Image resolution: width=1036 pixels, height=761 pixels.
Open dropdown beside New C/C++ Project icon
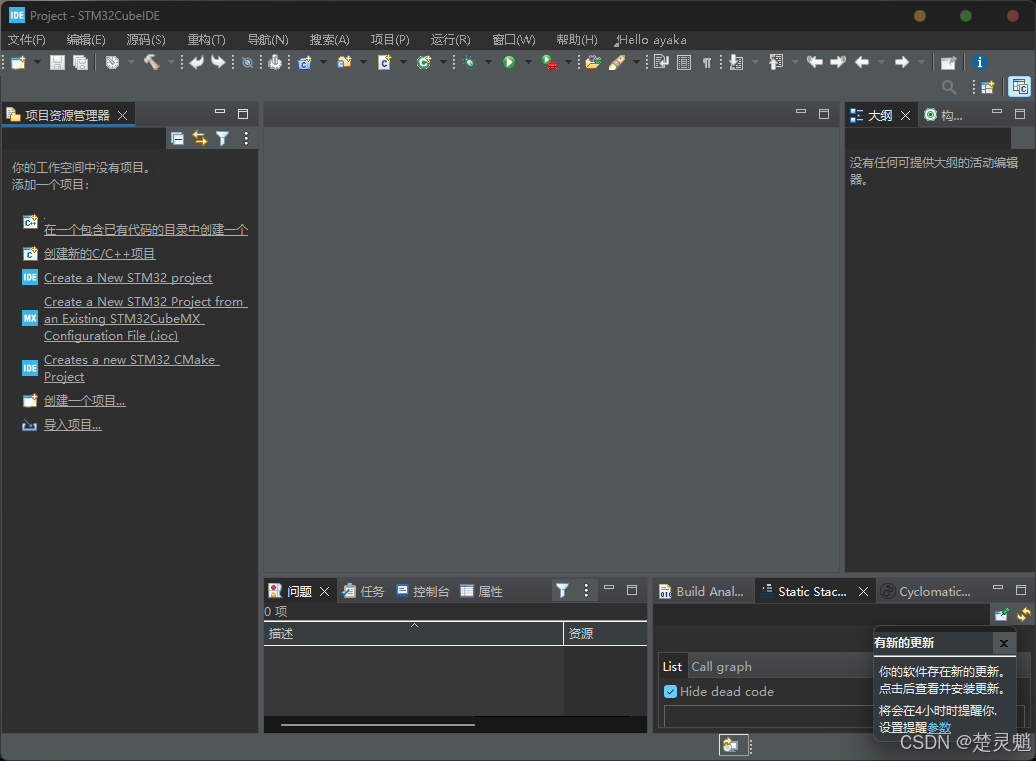tap(323, 63)
